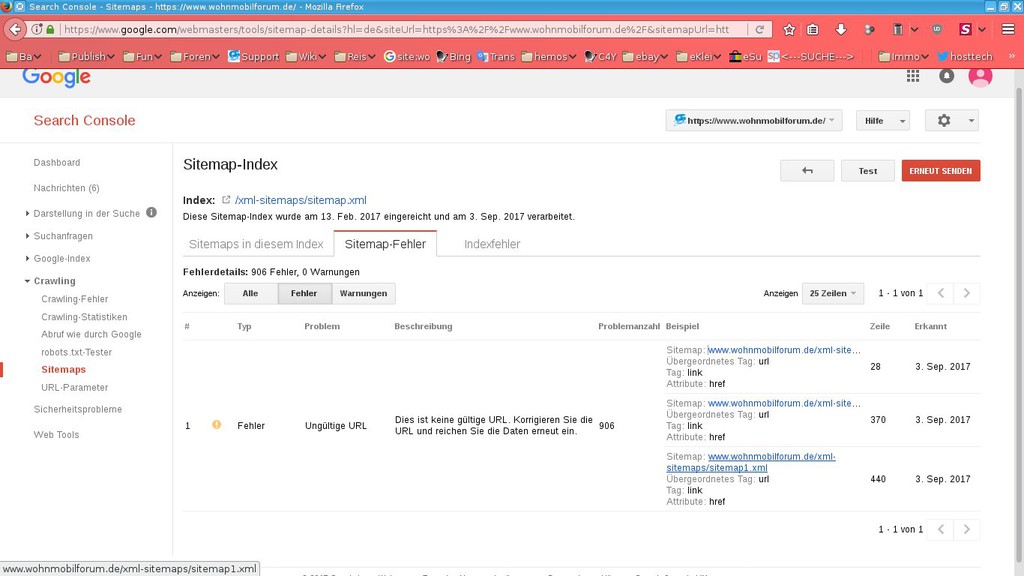Open the eSu bookmark
Screen dimensions: 1024x576
(745, 57)
